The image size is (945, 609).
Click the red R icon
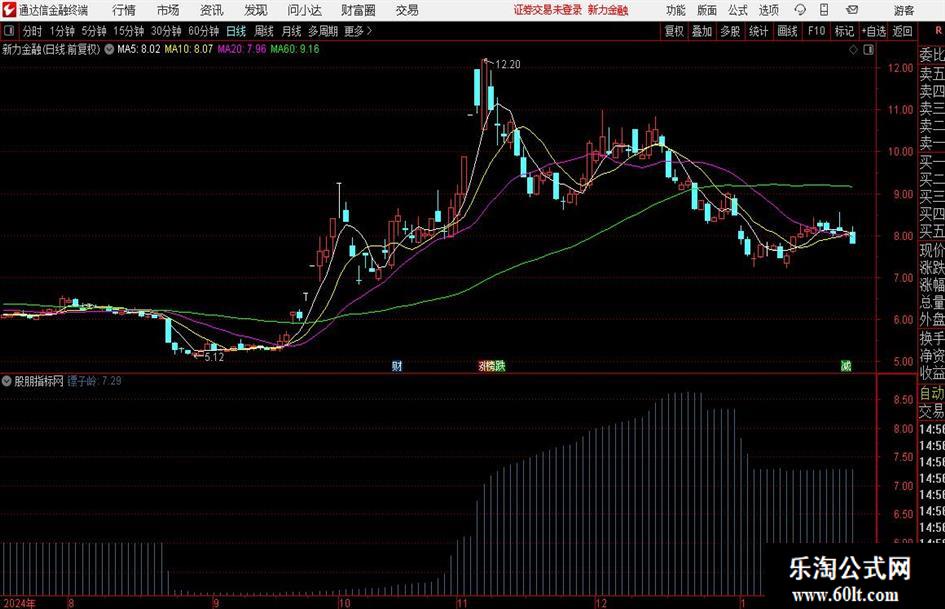coord(938,31)
